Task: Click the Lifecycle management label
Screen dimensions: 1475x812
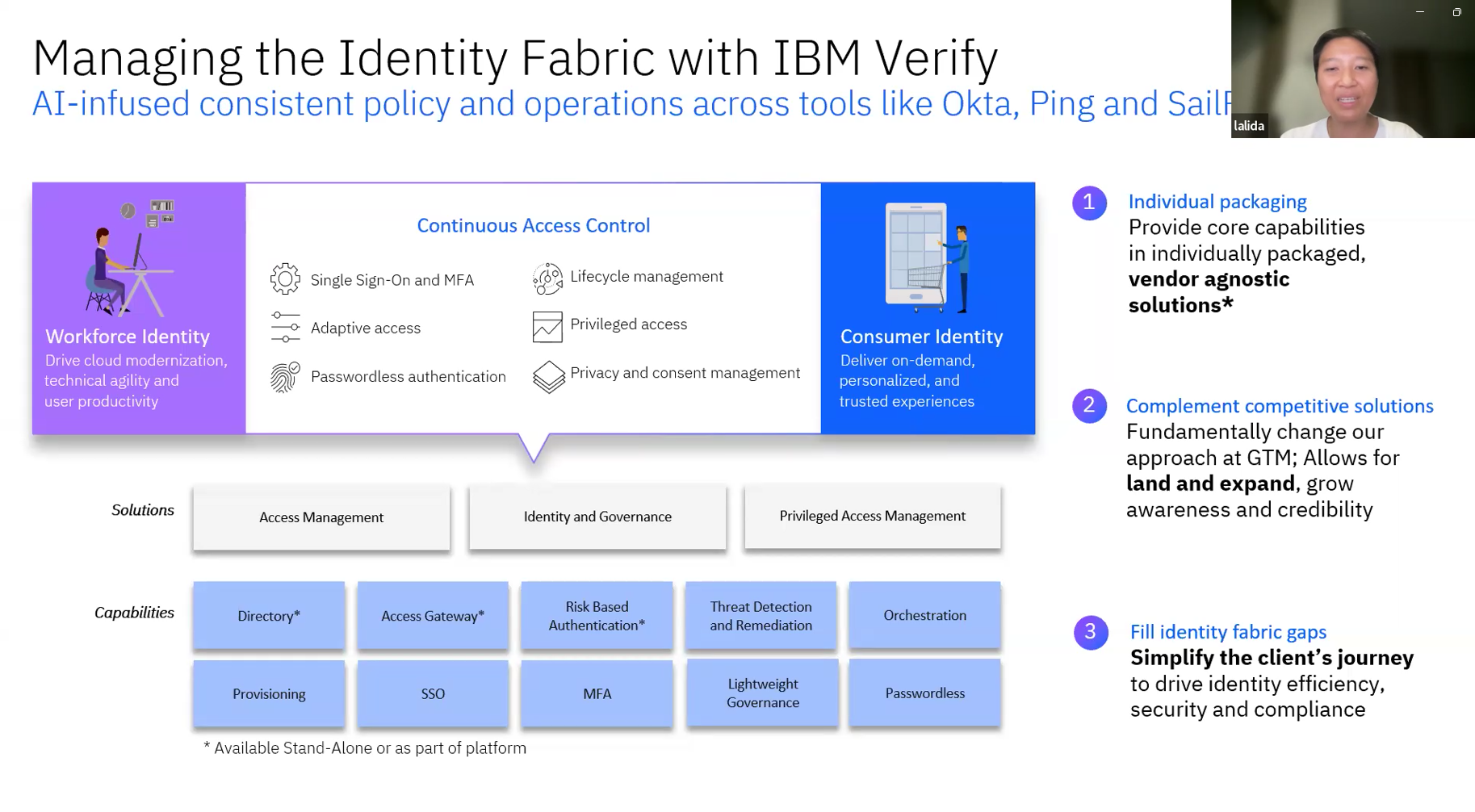Action: 647,277
